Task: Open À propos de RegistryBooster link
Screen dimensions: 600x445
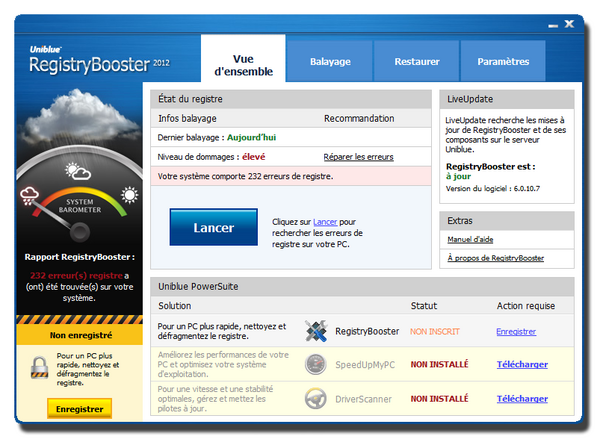Action: coord(496,258)
